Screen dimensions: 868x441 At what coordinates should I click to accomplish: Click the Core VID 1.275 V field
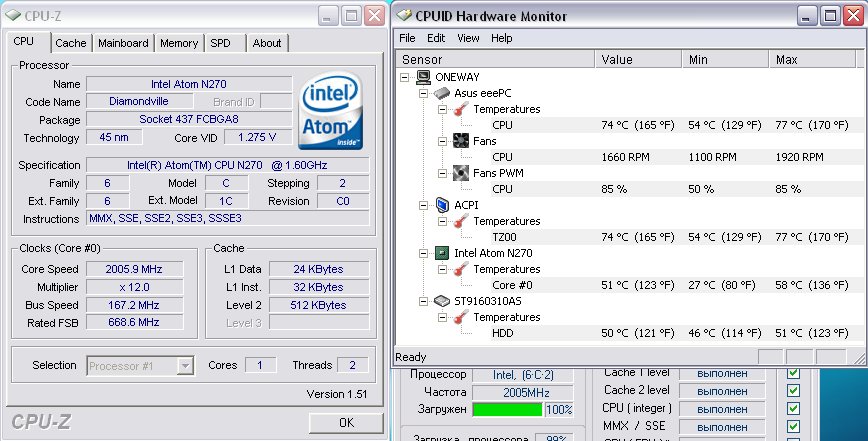(x=258, y=137)
